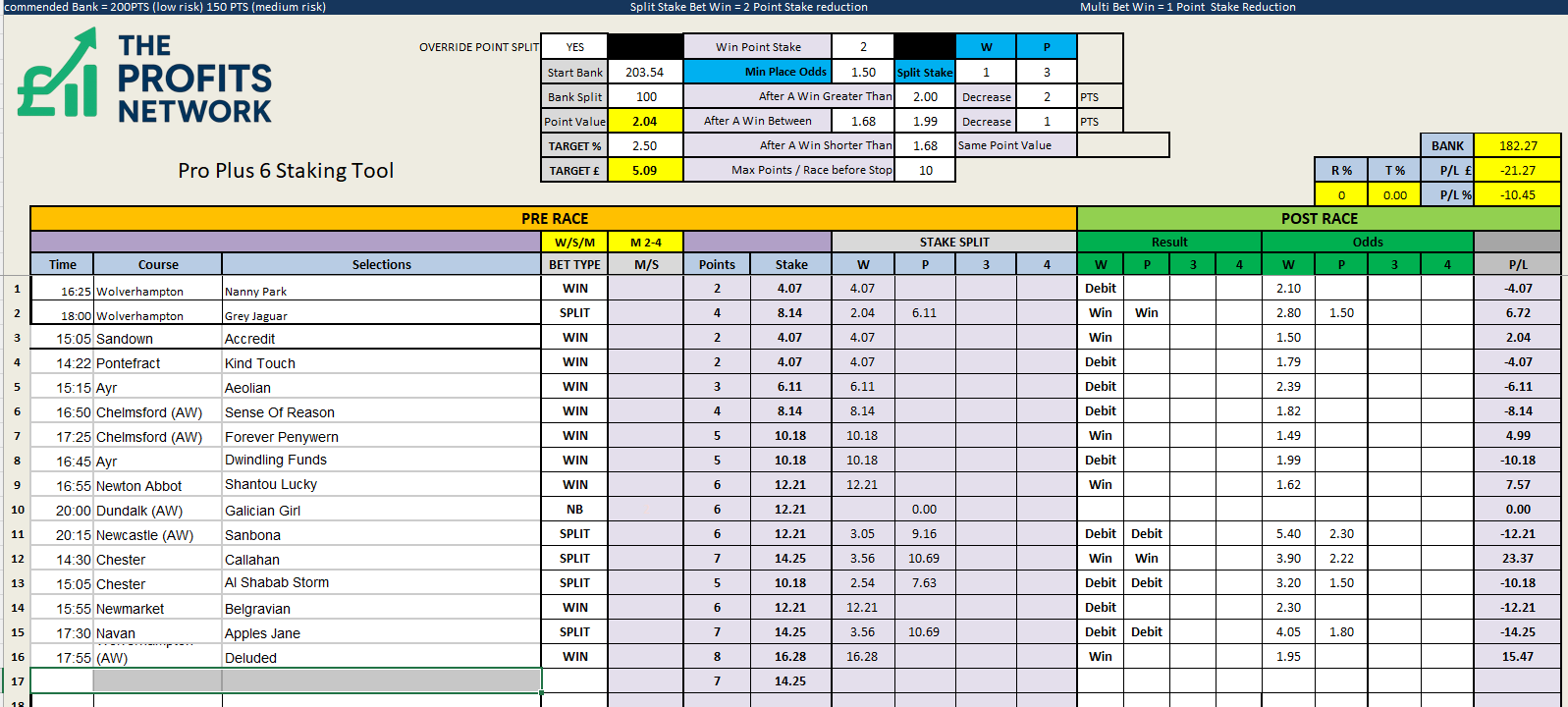The width and height of the screenshot is (1568, 707).
Task: Click the Max Points value 10
Action: tap(924, 171)
